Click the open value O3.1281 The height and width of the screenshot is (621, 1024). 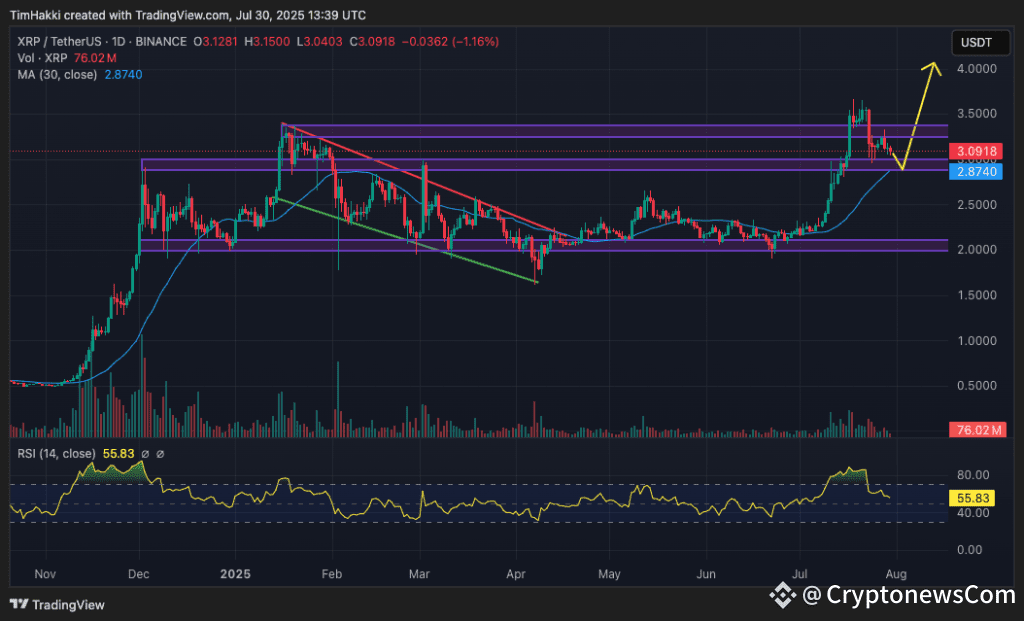(x=216, y=42)
